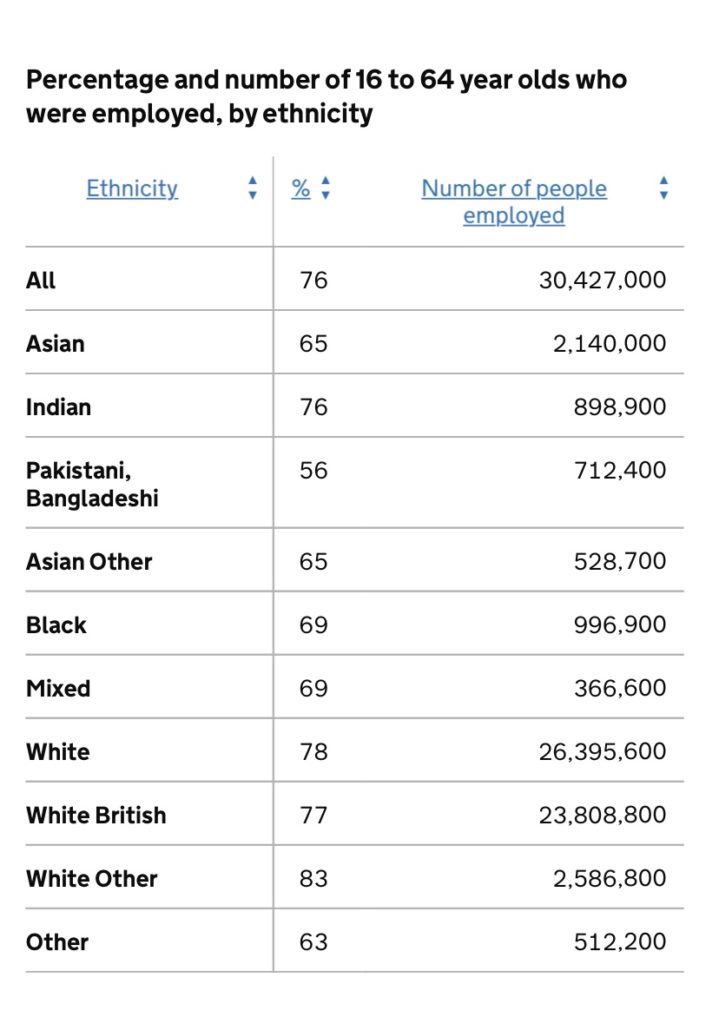Select the Indian row label
719x1024 pixels.
(x=59, y=407)
